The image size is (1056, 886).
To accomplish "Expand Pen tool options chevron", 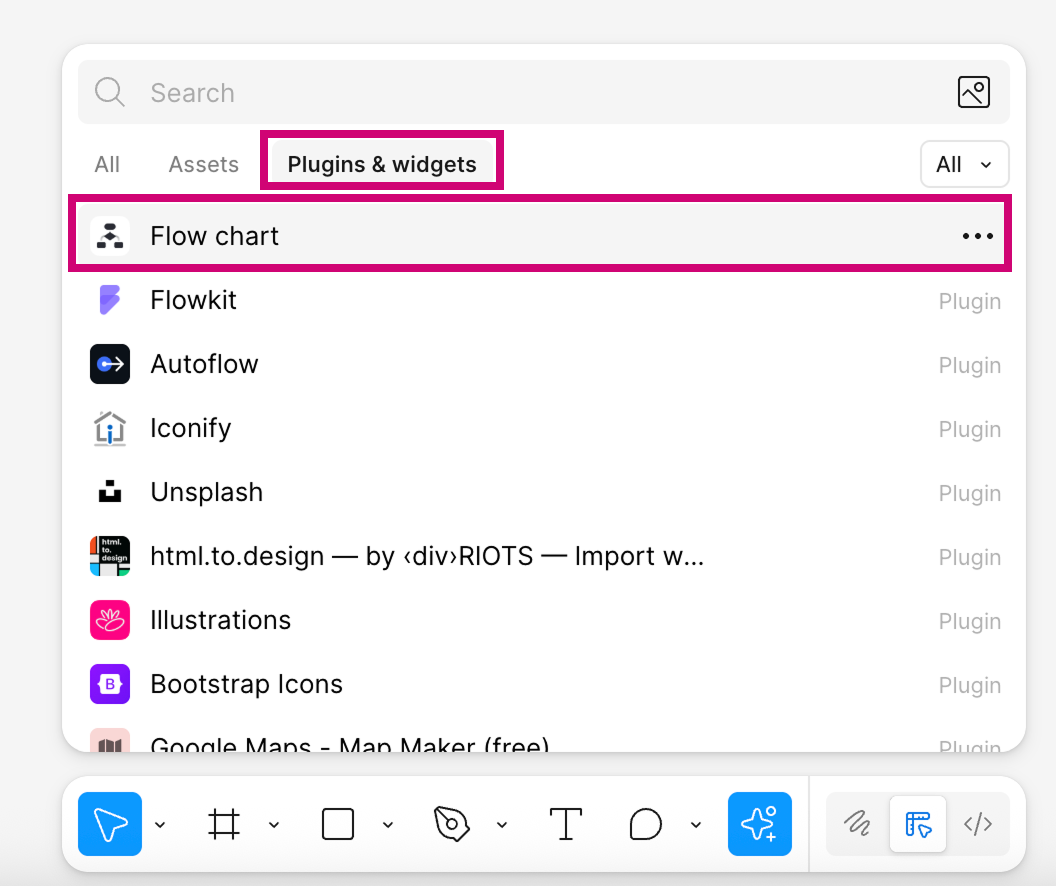I will [x=502, y=825].
